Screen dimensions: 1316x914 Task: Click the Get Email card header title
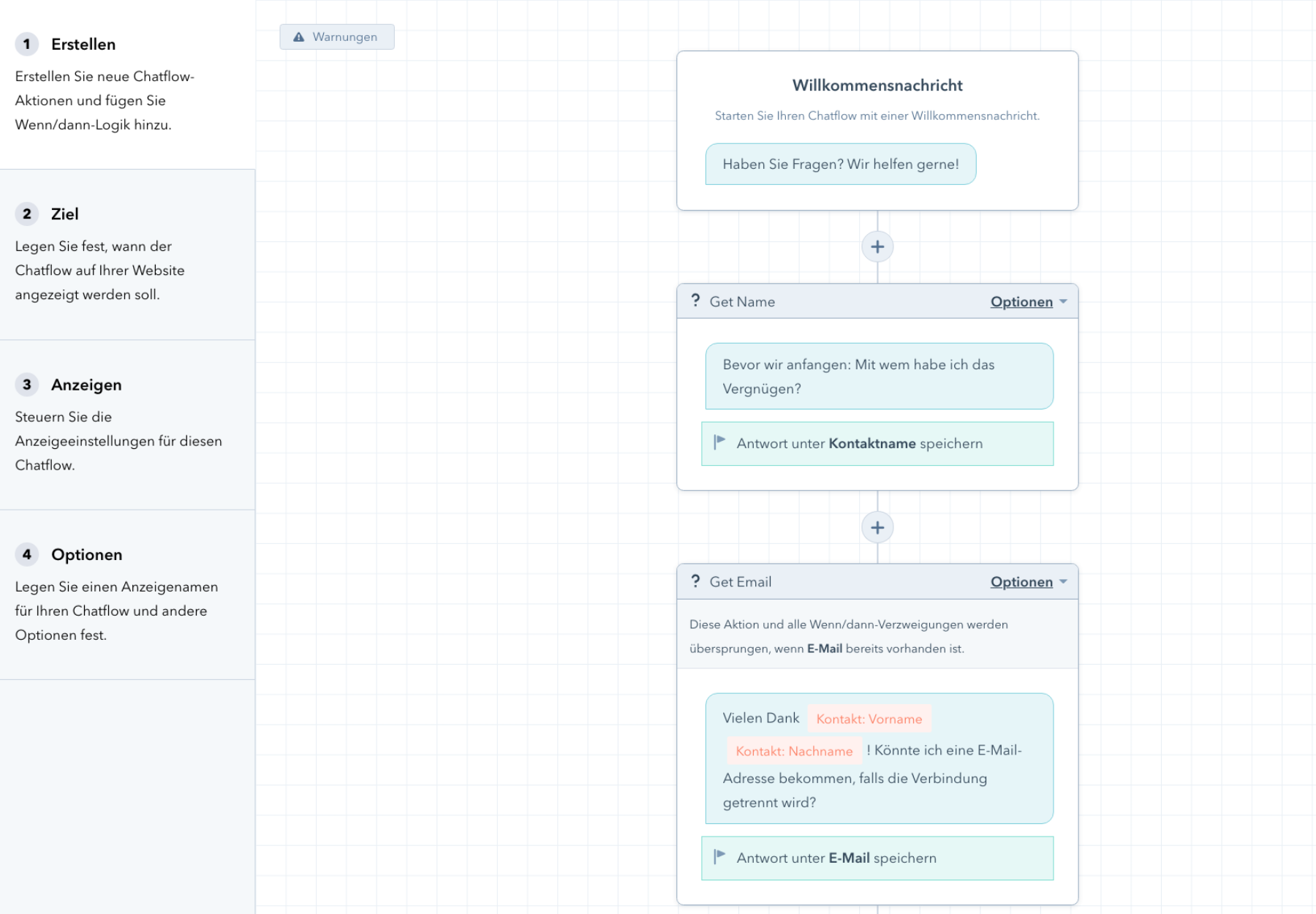click(x=741, y=582)
